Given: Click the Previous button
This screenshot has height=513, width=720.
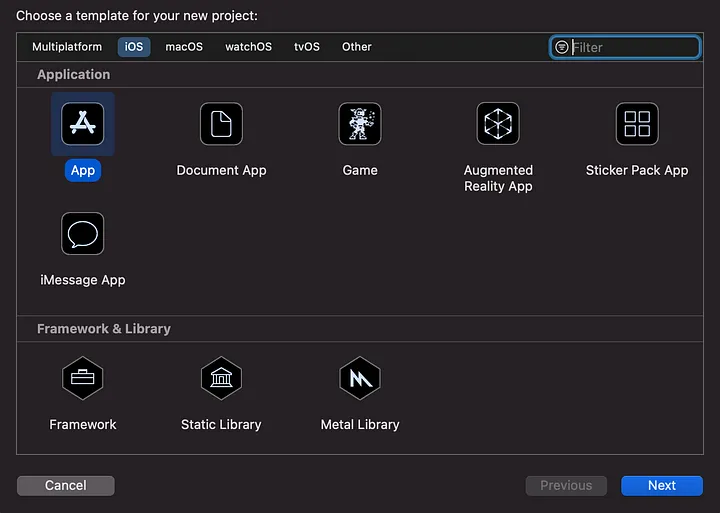Looking at the screenshot, I should [x=566, y=485].
